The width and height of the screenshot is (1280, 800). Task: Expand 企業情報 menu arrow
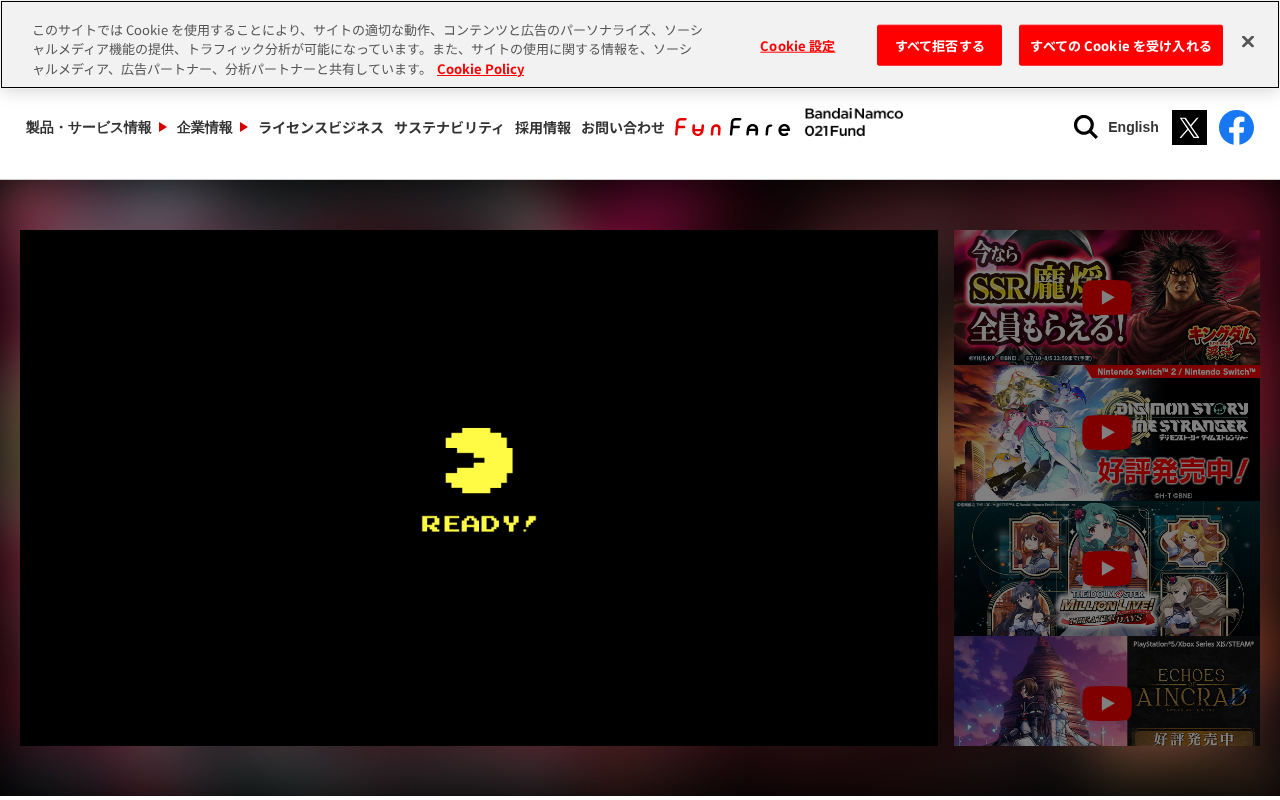244,127
